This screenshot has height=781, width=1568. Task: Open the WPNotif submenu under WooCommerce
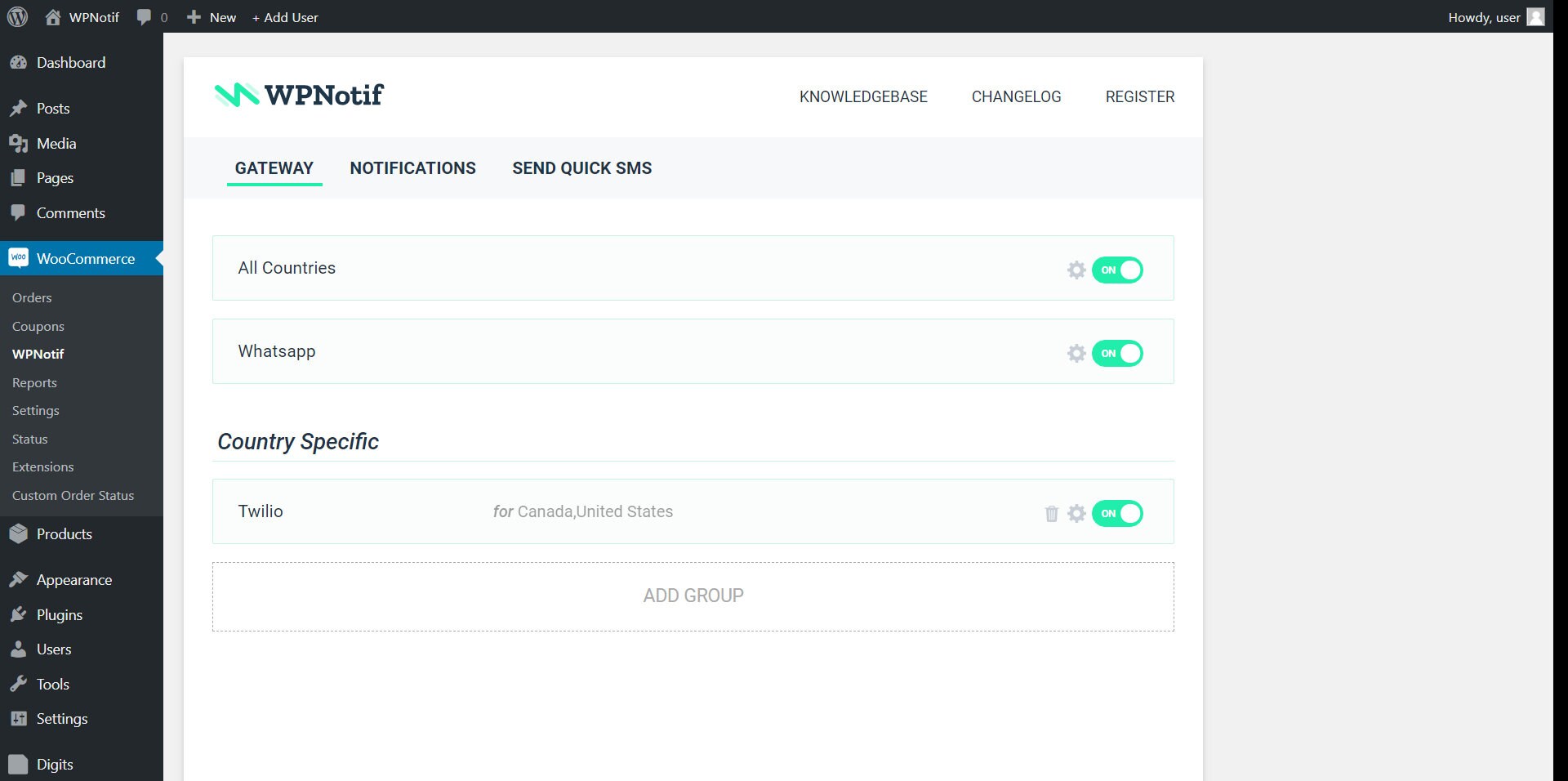pos(38,354)
